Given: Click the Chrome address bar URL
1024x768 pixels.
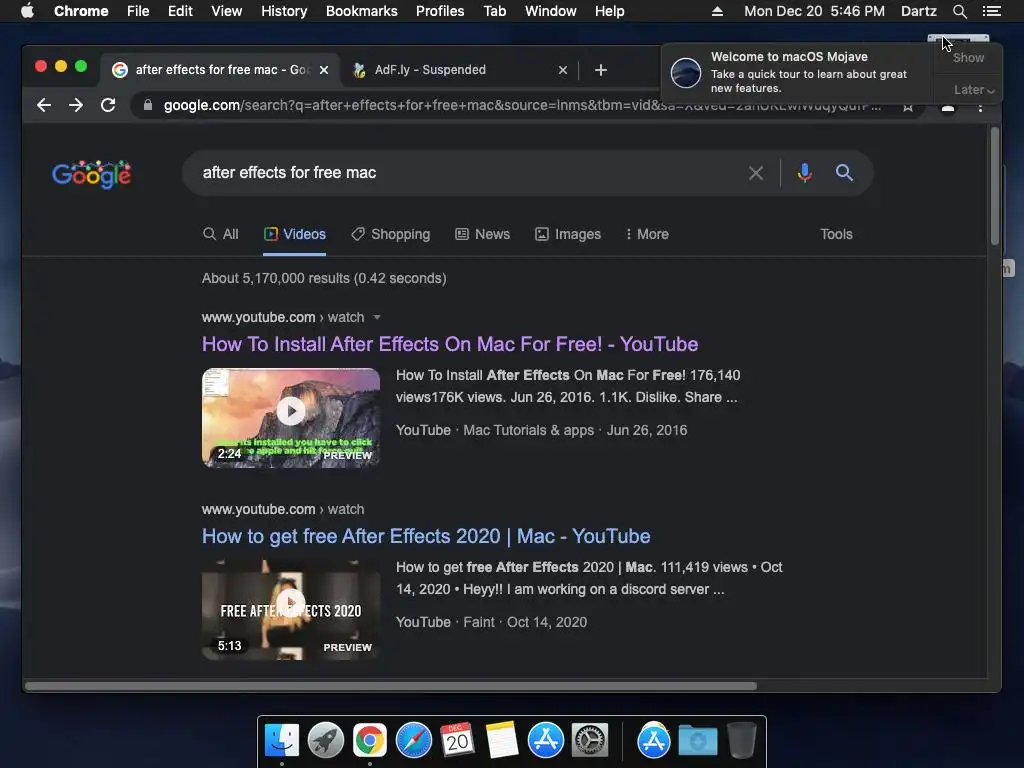Looking at the screenshot, I should [522, 105].
